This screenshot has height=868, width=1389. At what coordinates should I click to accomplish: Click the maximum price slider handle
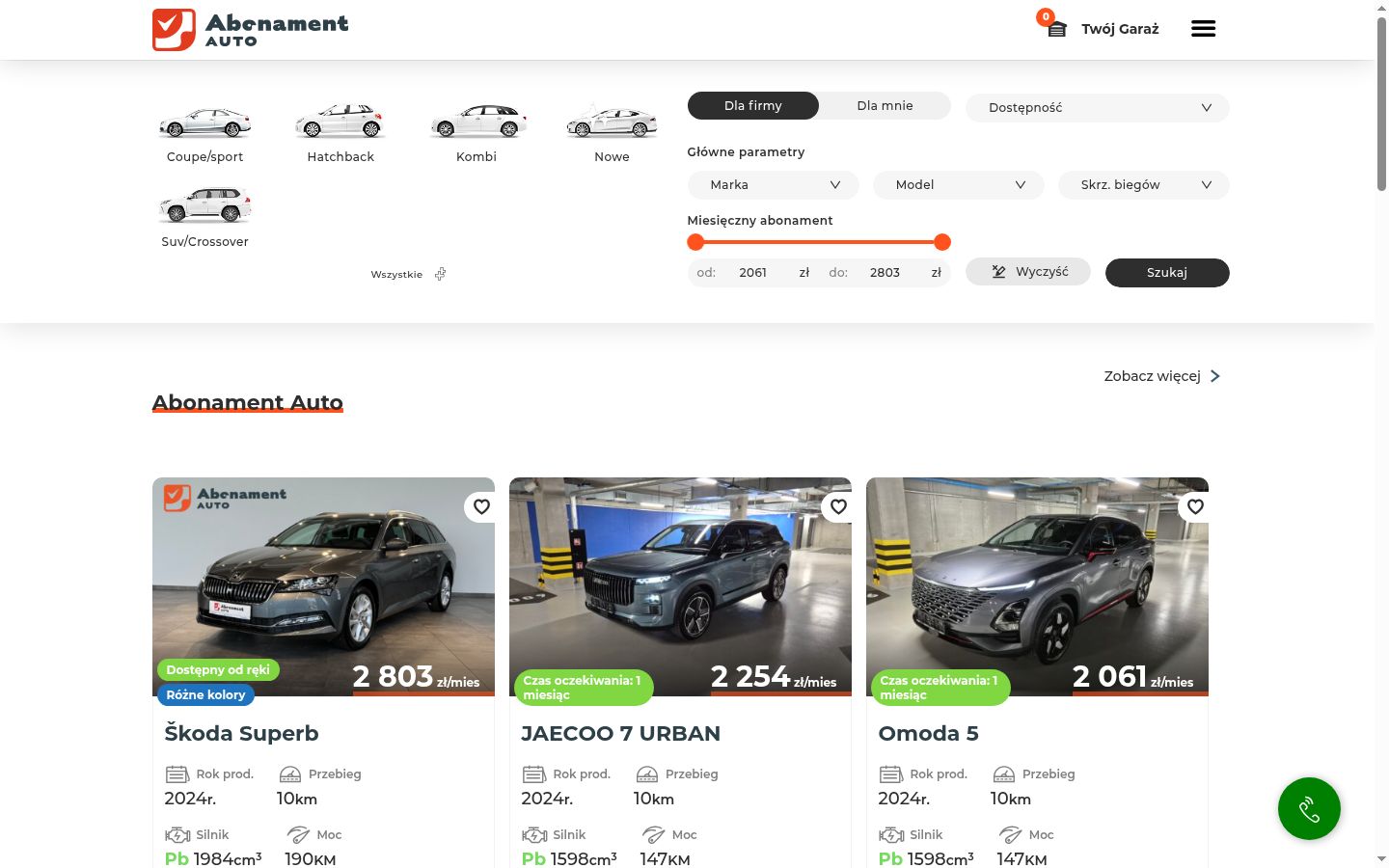[942, 242]
